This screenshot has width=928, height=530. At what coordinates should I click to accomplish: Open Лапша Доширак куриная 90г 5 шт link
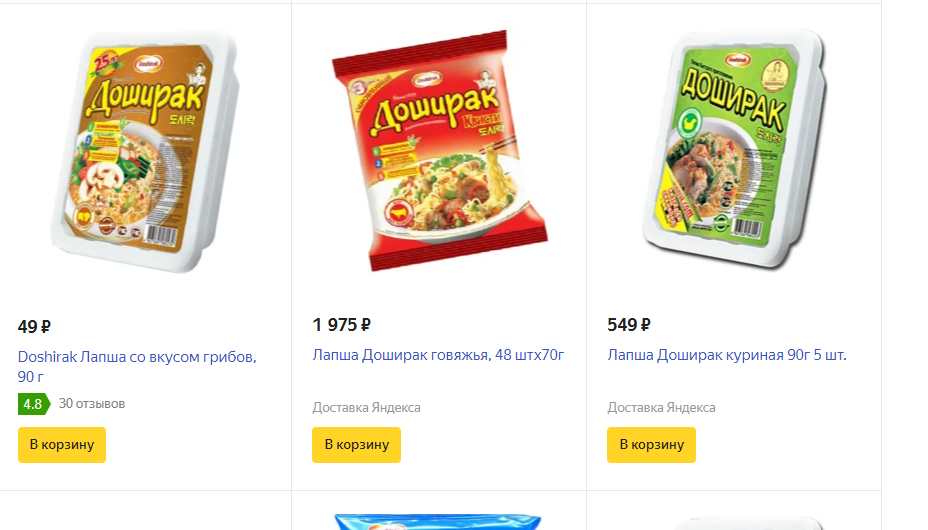(x=727, y=355)
